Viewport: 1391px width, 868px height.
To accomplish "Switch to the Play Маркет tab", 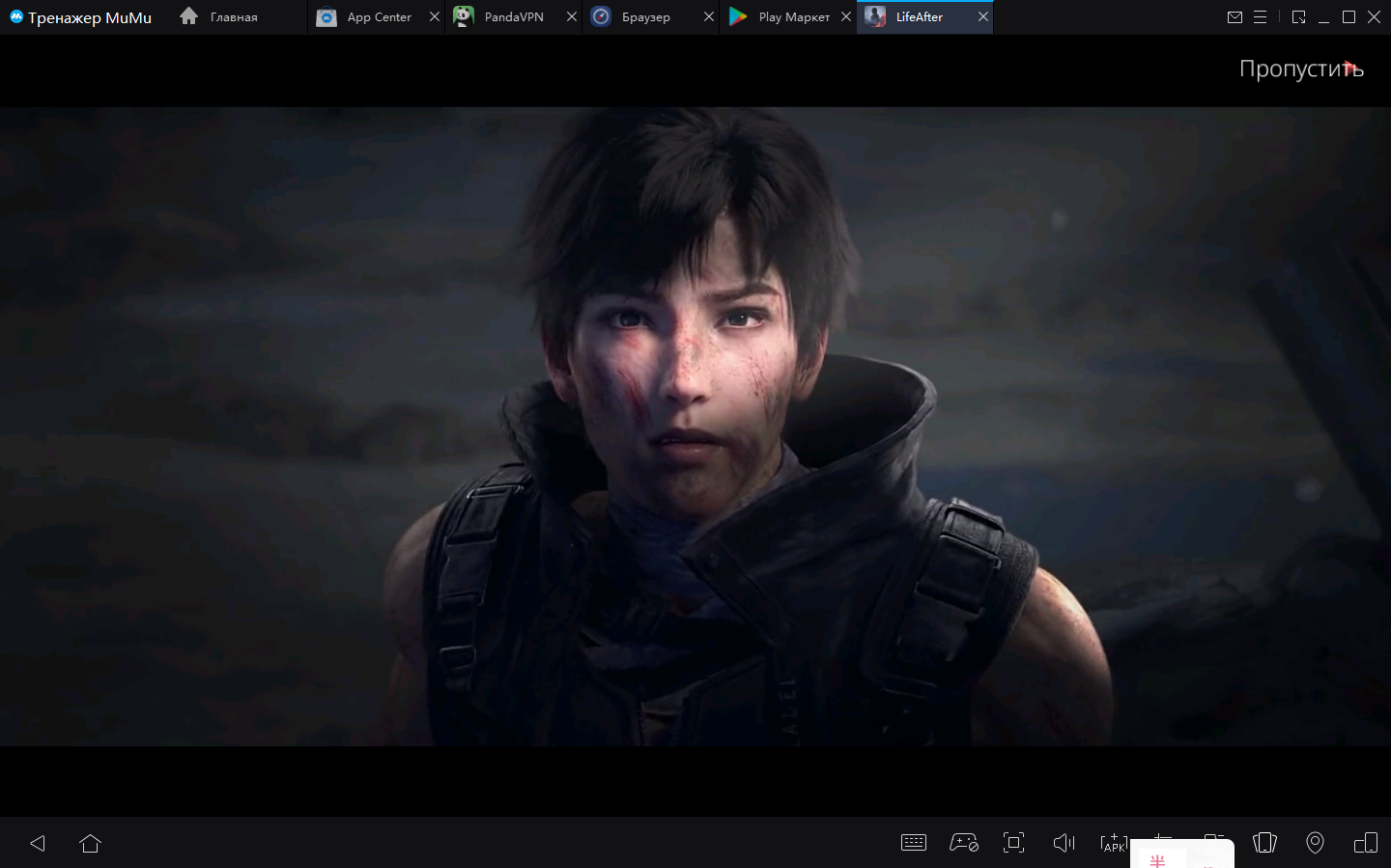I will click(793, 17).
